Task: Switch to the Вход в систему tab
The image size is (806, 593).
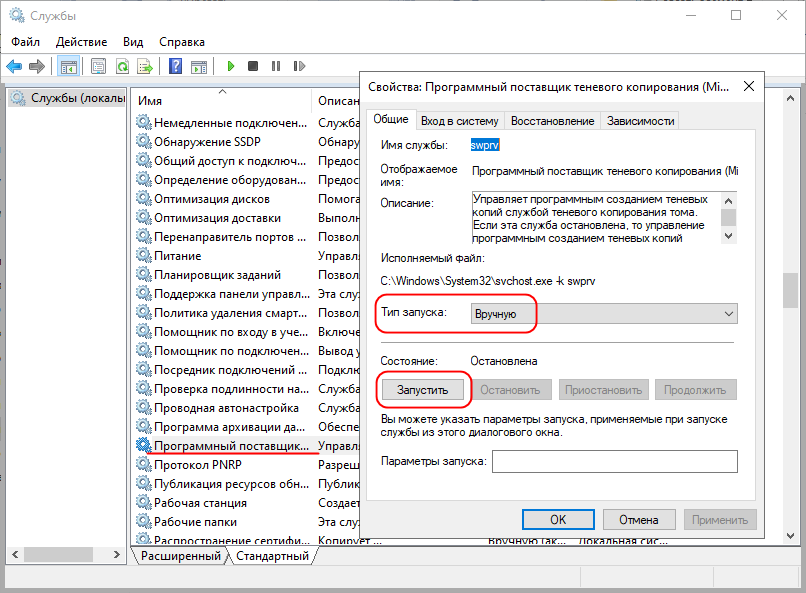Action: click(459, 121)
